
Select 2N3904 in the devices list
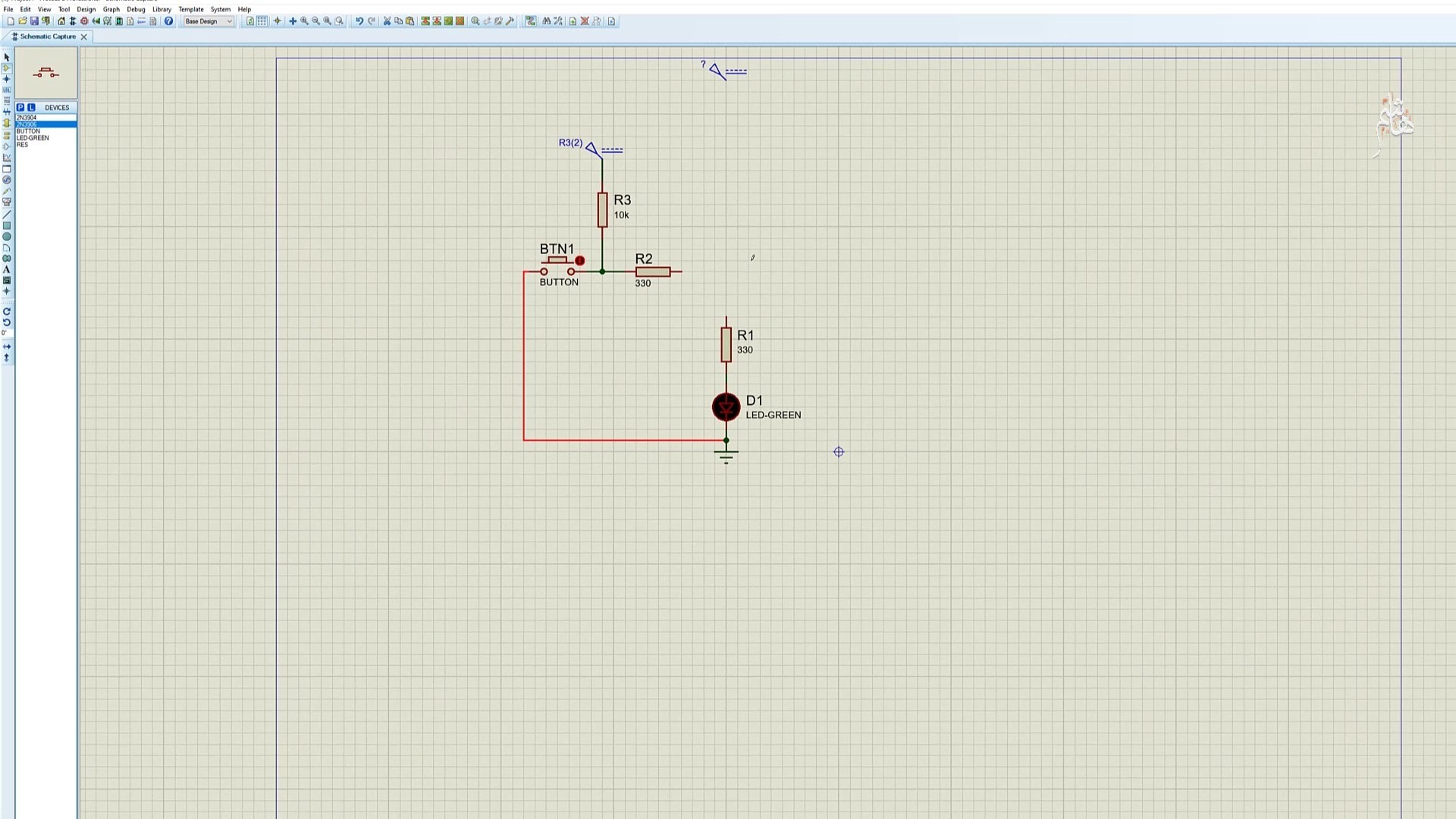pos(46,118)
